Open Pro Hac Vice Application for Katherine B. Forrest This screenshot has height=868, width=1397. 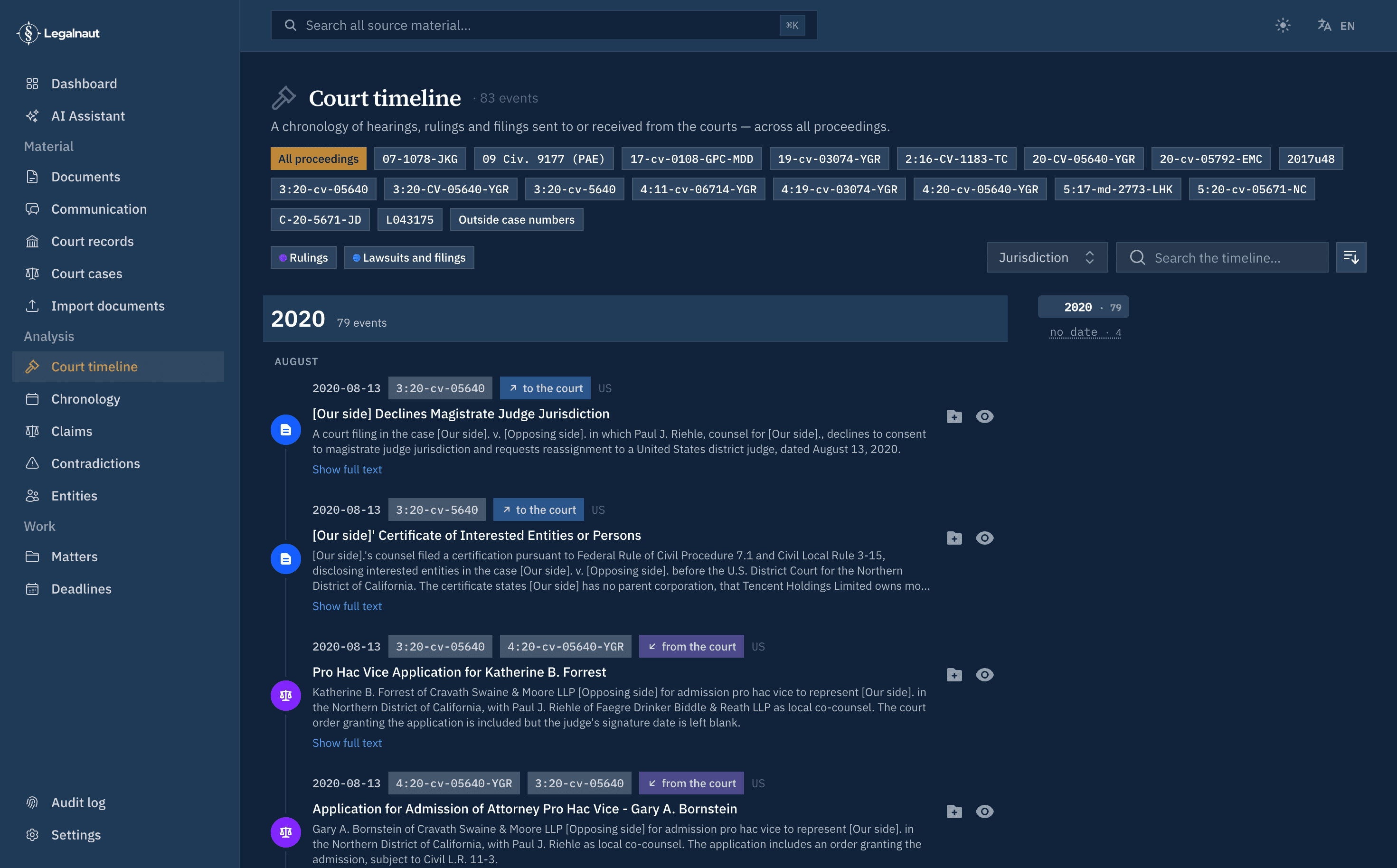[x=459, y=672]
